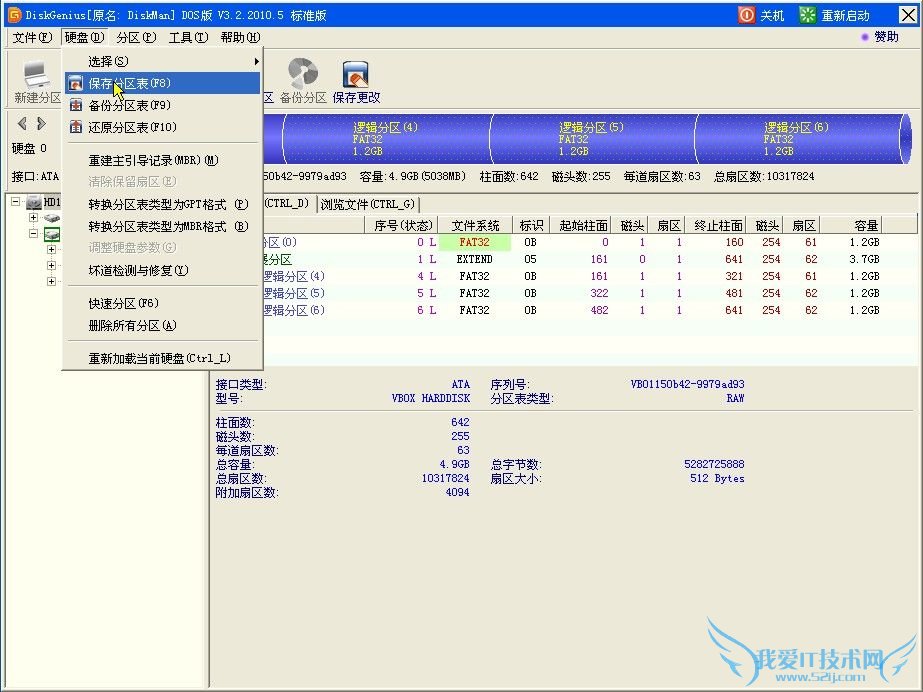Screen dimensions: 923x692
Task: Select the EXTEND partition table row
Action: click(x=589, y=259)
